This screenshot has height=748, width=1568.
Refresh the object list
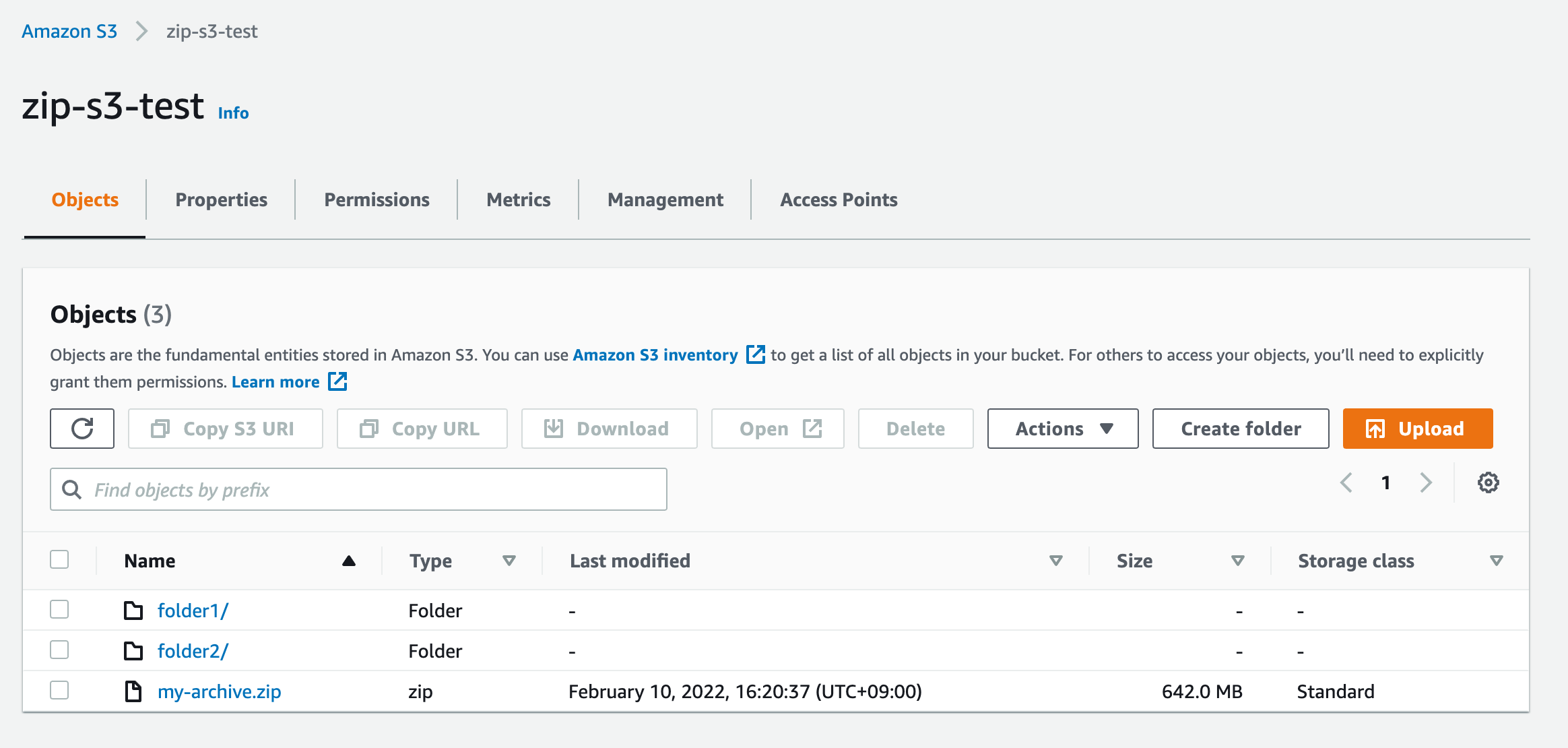click(x=81, y=429)
